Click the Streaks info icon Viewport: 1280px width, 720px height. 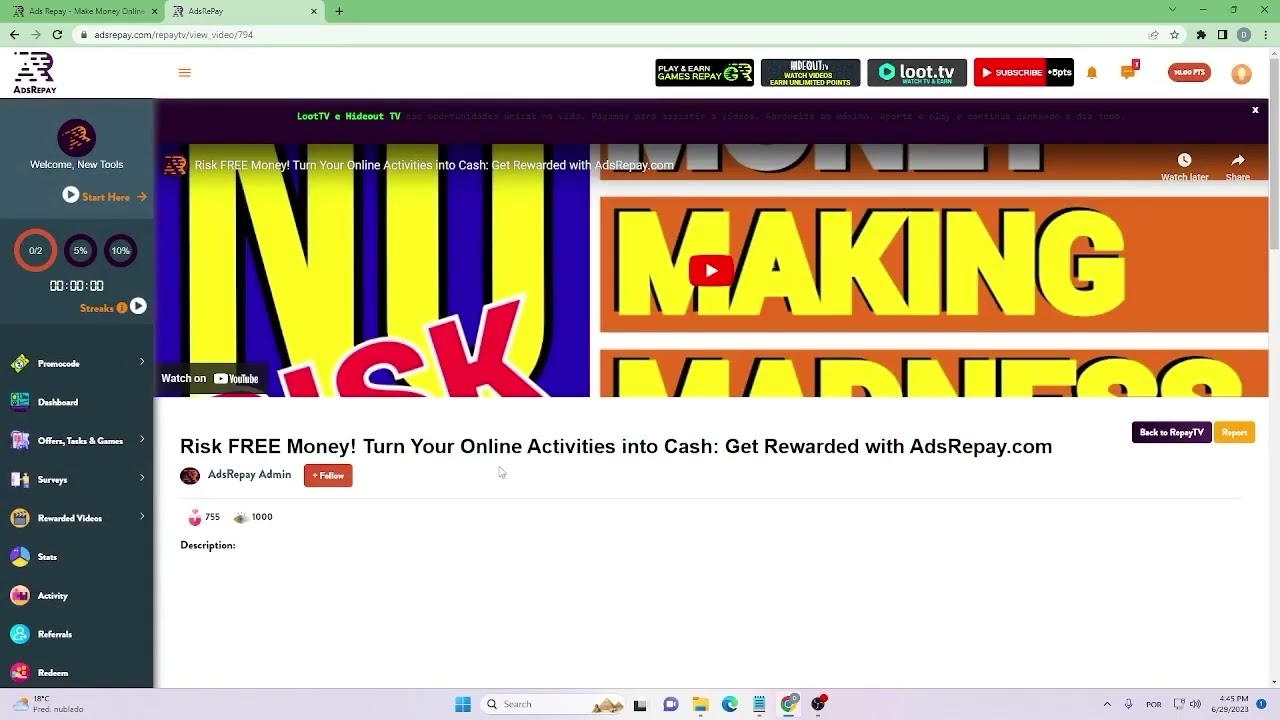point(122,308)
